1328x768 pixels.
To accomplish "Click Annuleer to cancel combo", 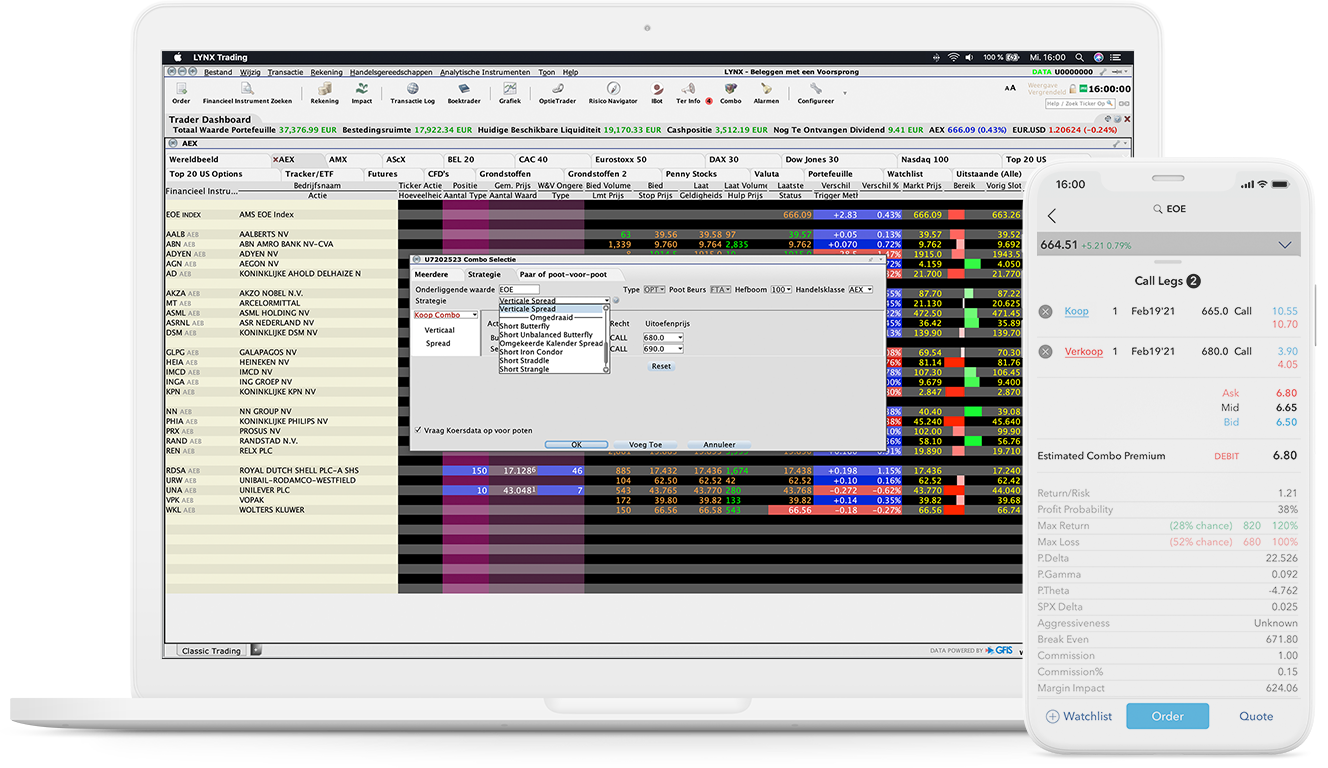I will click(719, 445).
